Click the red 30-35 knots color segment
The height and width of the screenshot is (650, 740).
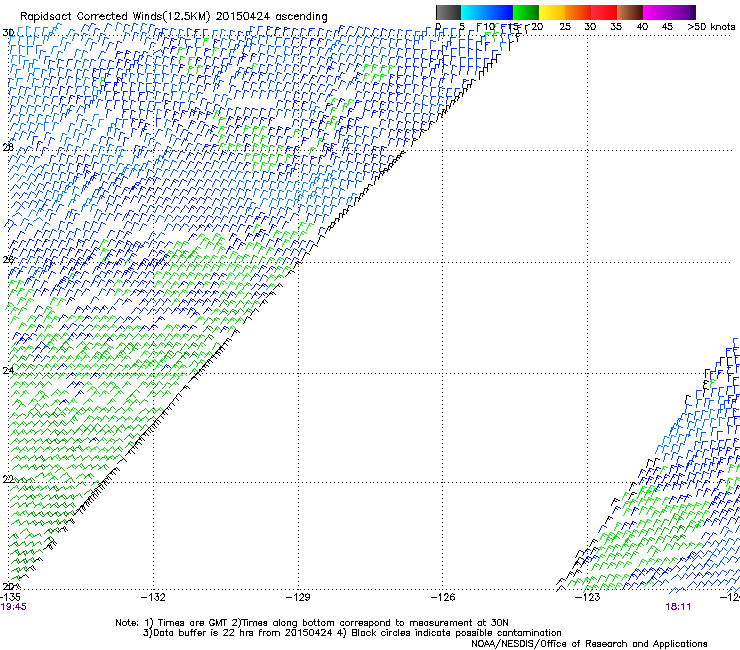point(604,12)
